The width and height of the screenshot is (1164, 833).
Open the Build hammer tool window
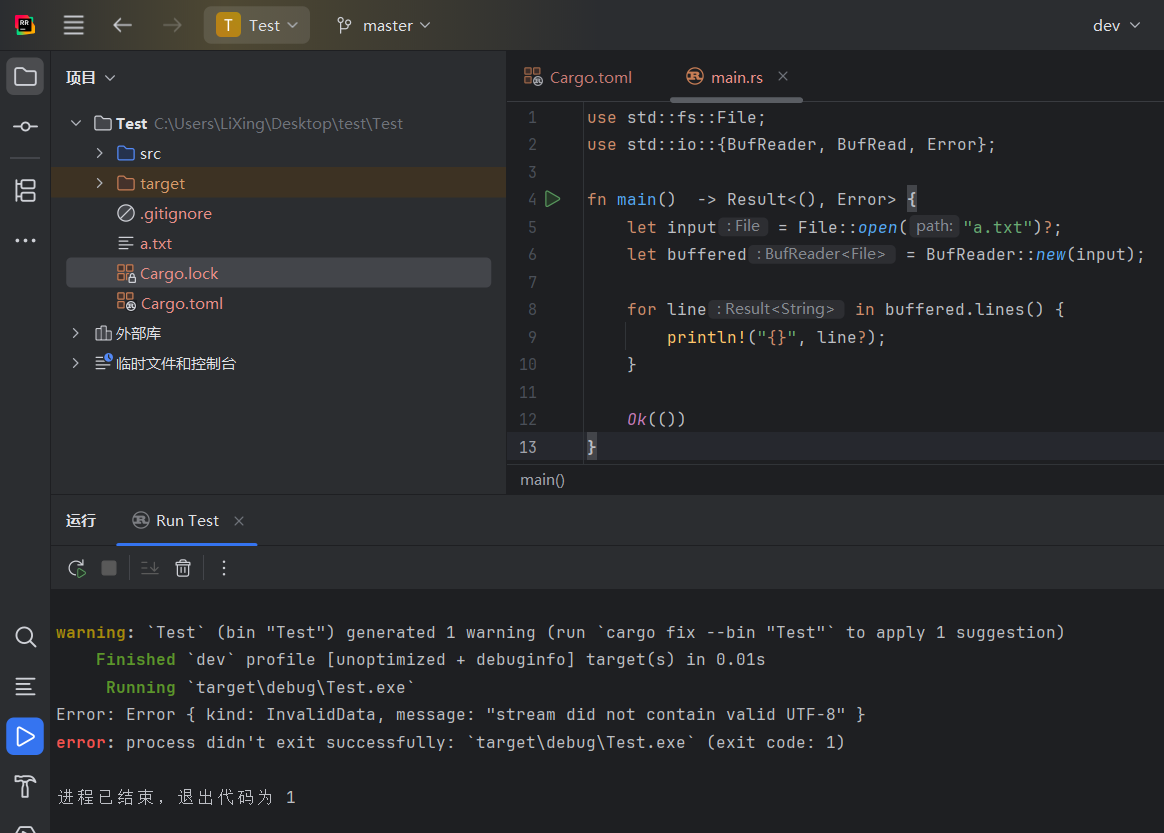26,785
